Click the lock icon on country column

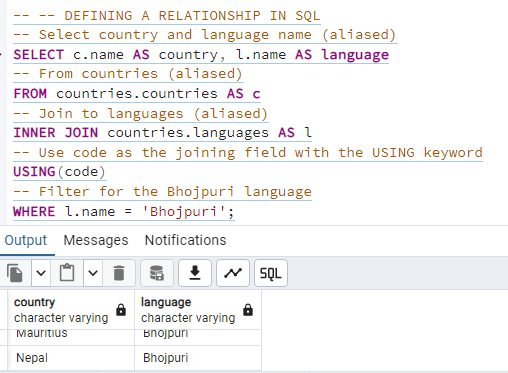[121, 310]
